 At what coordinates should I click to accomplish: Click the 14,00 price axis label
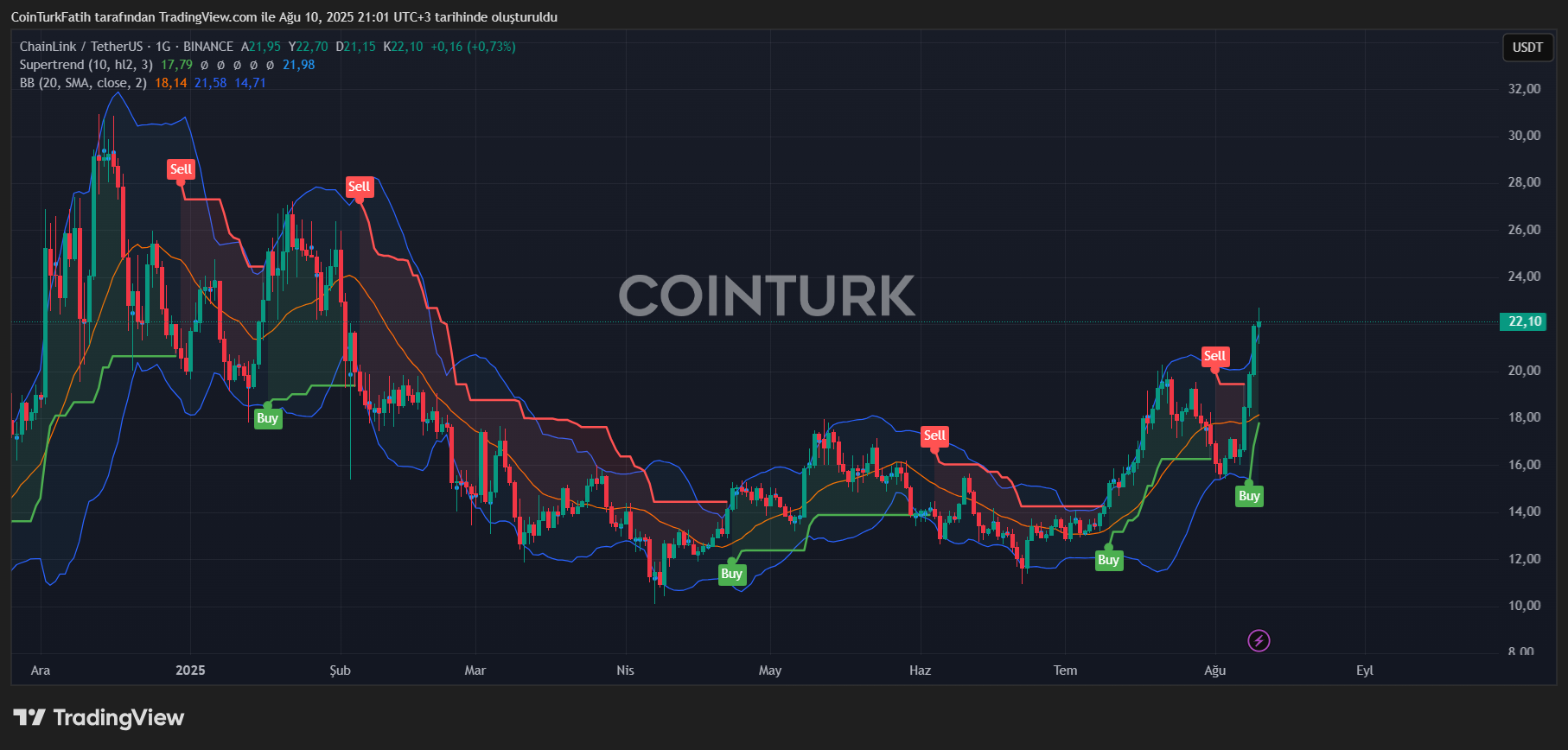(x=1524, y=511)
